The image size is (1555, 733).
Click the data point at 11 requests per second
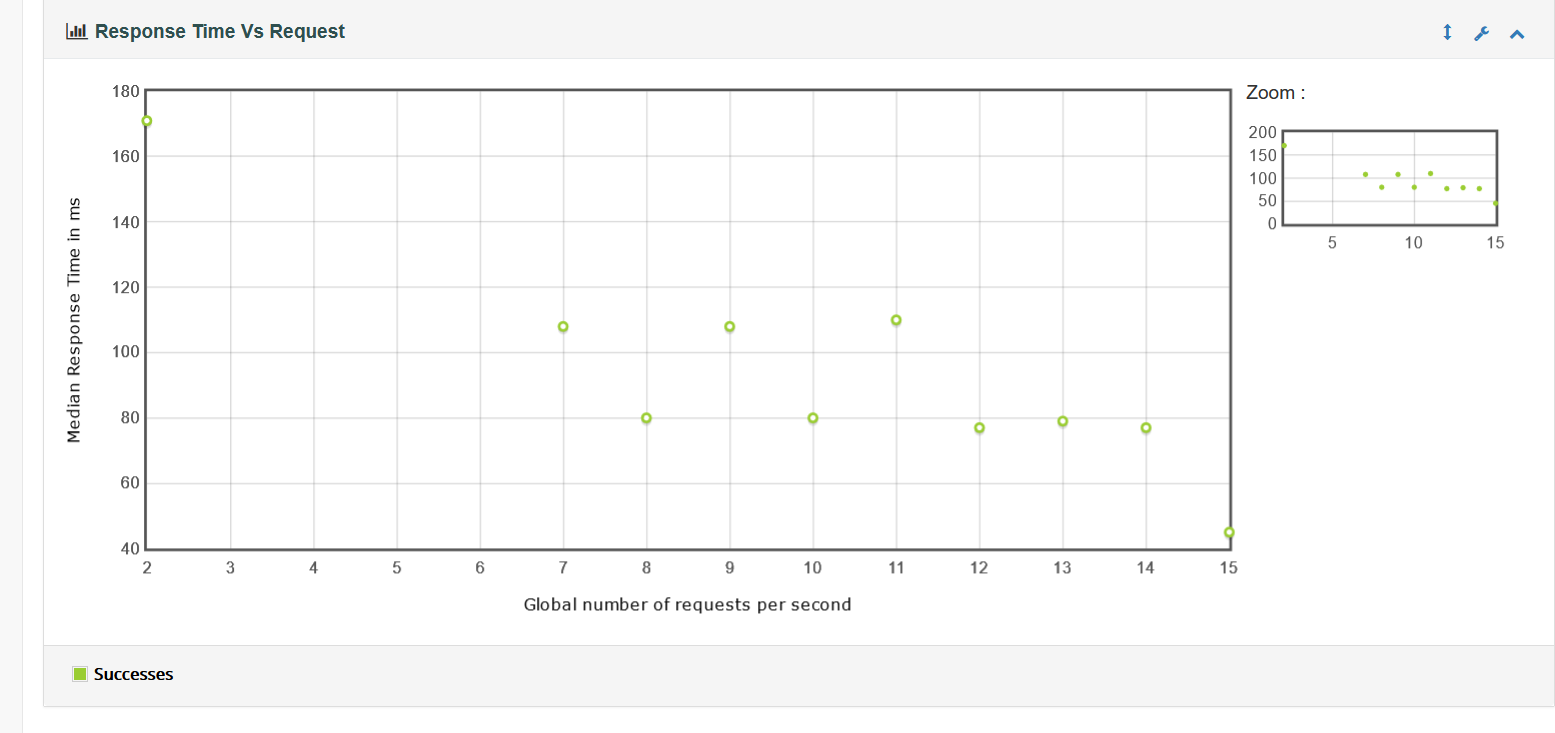coord(896,320)
